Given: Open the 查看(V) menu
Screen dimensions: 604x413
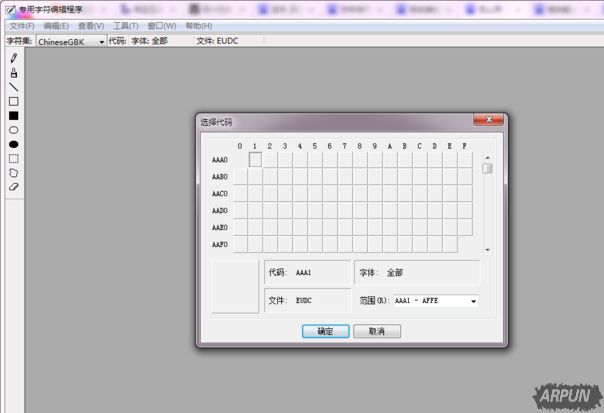Looking at the screenshot, I should (x=91, y=26).
